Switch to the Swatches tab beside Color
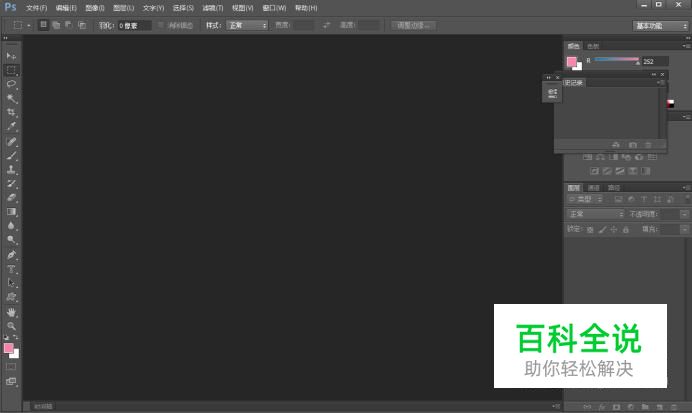 tap(593, 46)
